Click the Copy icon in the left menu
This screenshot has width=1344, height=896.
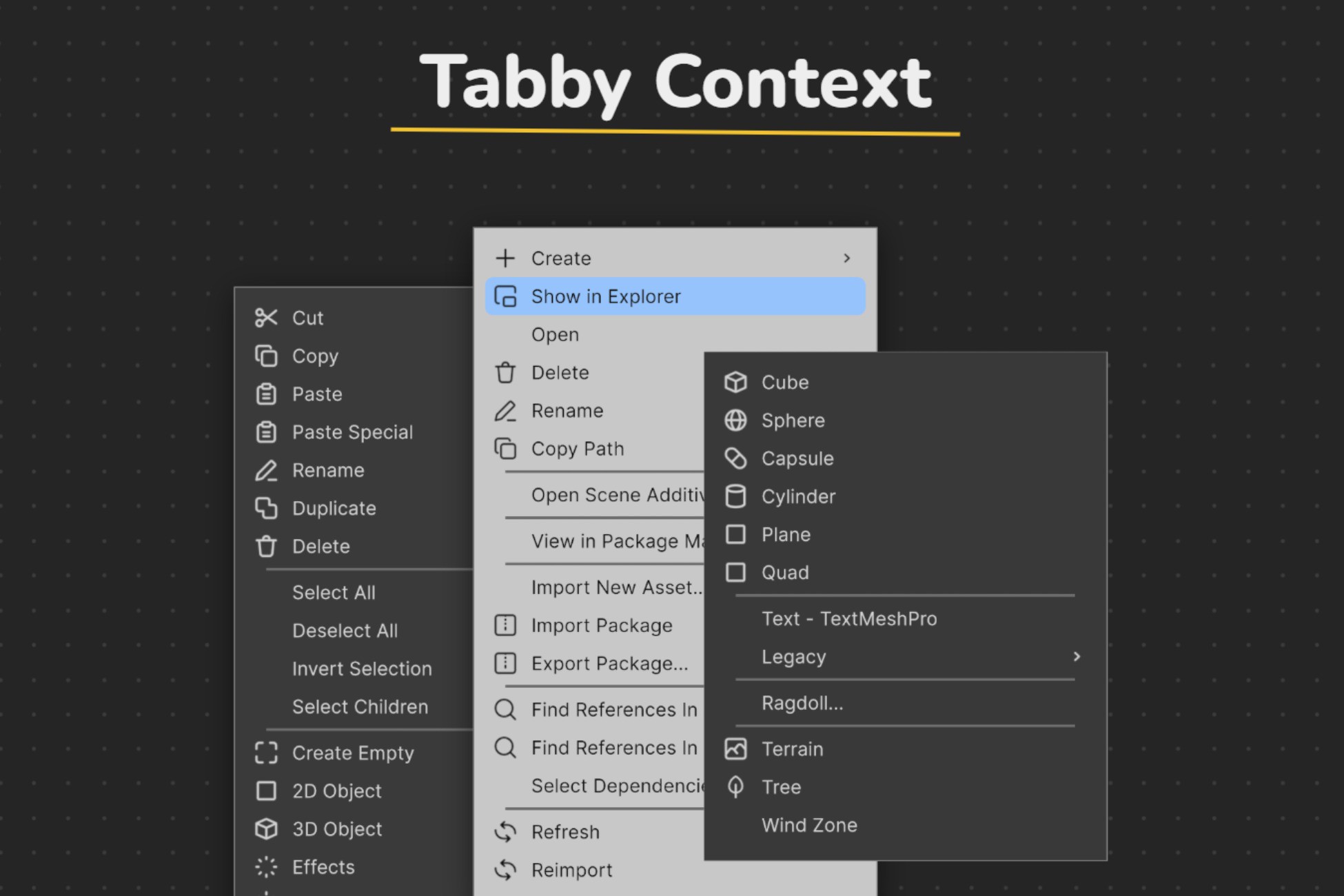click(x=267, y=356)
